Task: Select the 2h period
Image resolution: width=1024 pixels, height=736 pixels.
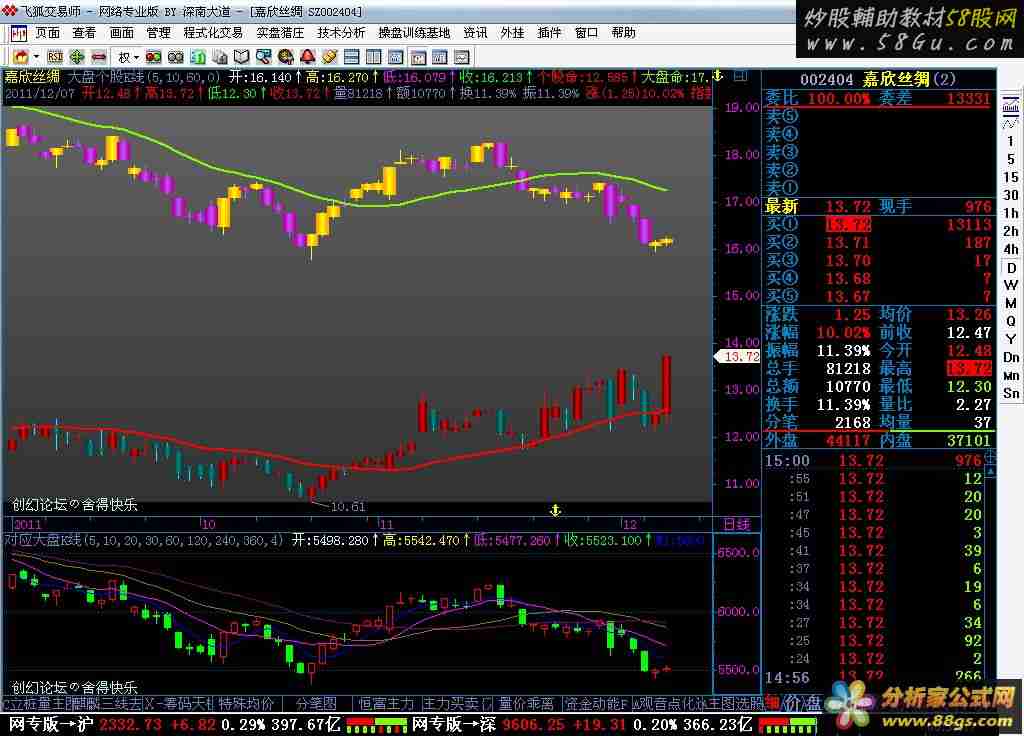Action: tap(1011, 231)
